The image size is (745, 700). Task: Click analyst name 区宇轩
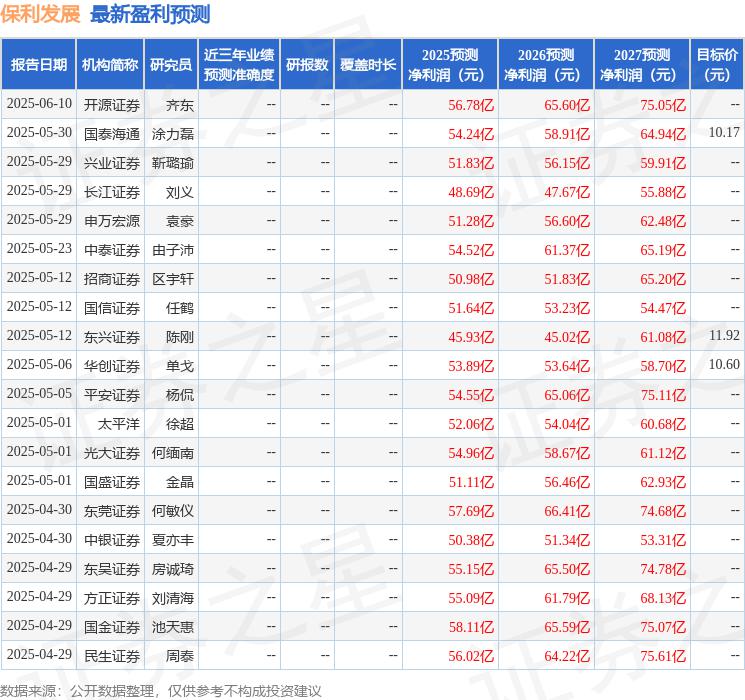coord(173,279)
